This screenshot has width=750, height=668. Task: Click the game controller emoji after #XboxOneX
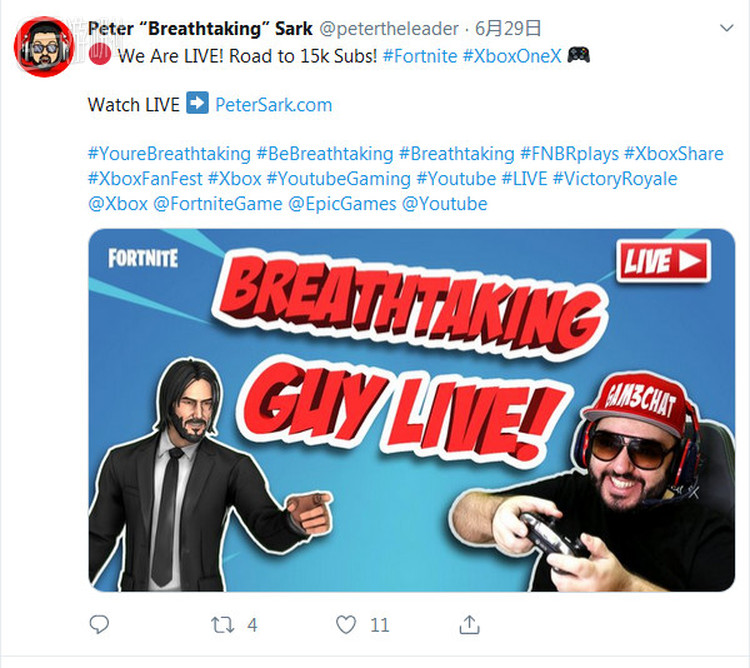tap(578, 55)
